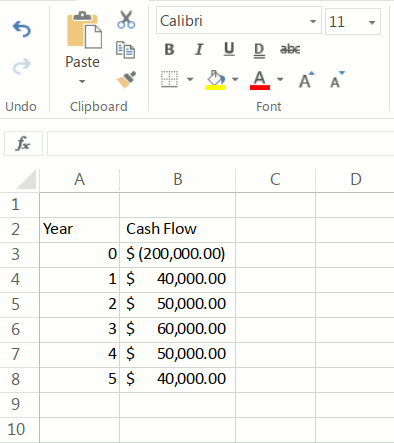
Task: Toggle Strikethrough abc formatting
Action: [290, 49]
